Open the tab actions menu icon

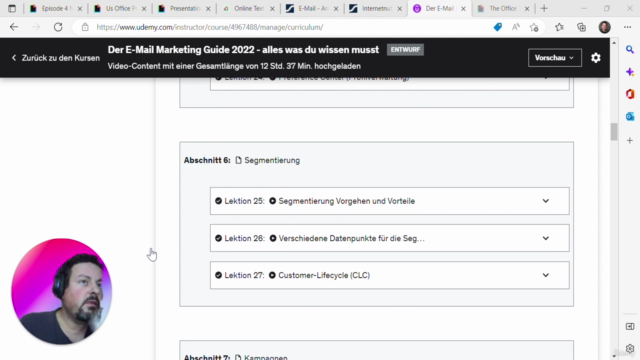12,8
